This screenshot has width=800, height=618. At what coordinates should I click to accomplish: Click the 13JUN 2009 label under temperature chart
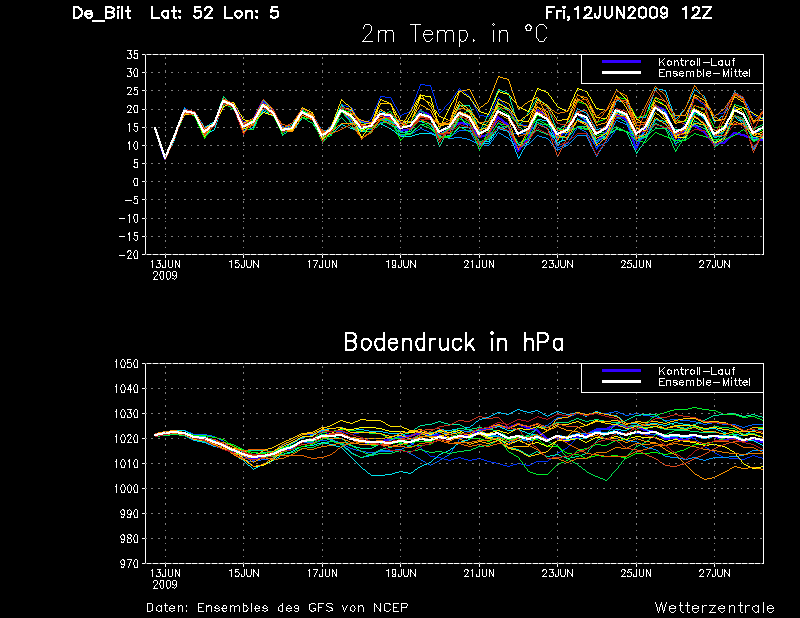tap(165, 270)
